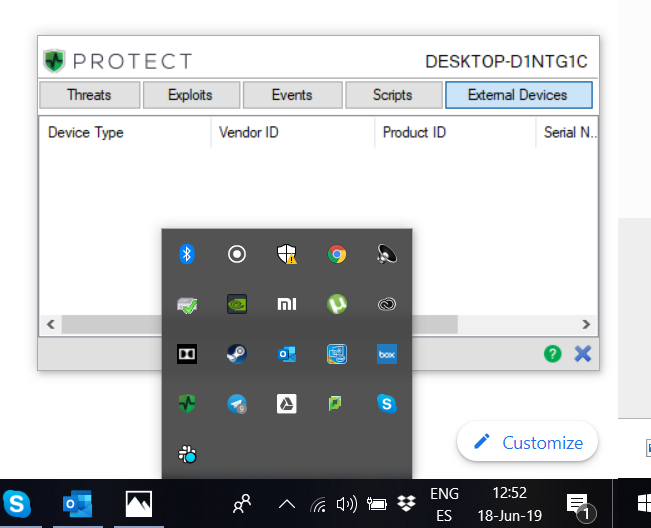Open Adobe Creative Cloud tray icon
The height and width of the screenshot is (528, 651).
(x=387, y=304)
